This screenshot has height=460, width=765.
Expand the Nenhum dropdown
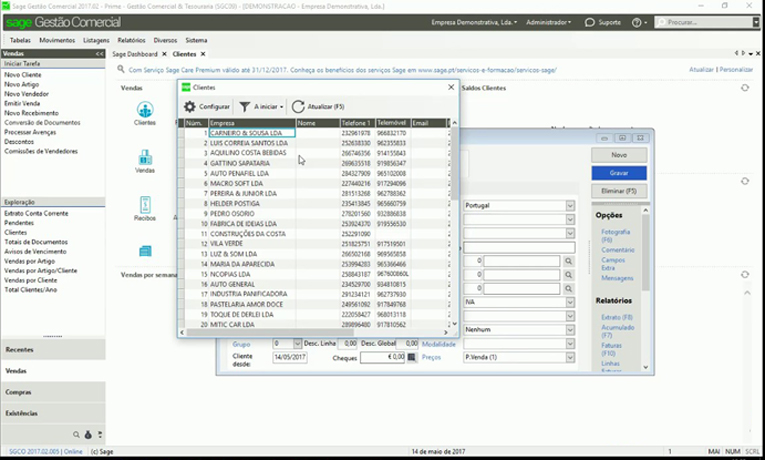point(570,330)
